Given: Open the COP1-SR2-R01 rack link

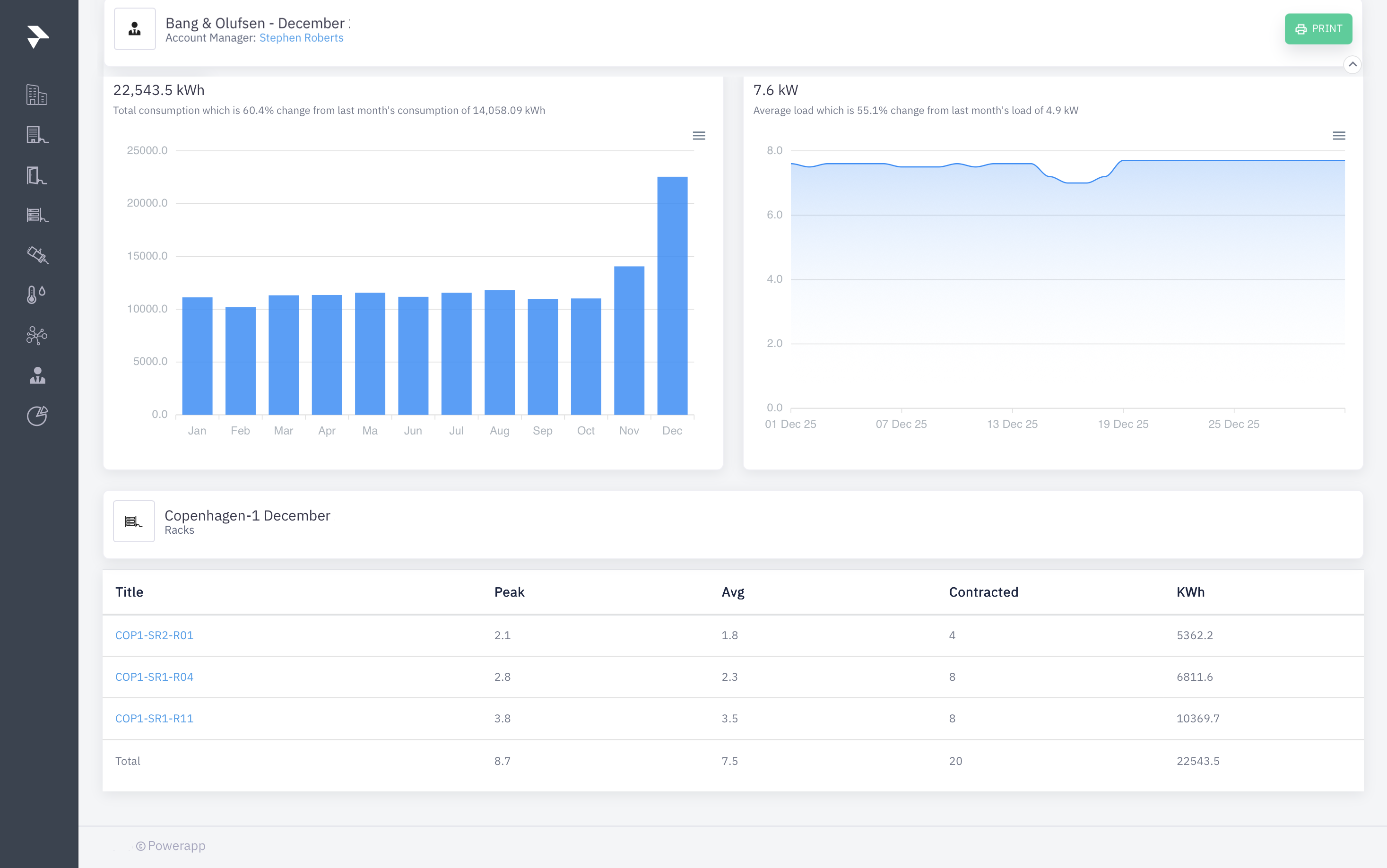Looking at the screenshot, I should point(155,635).
